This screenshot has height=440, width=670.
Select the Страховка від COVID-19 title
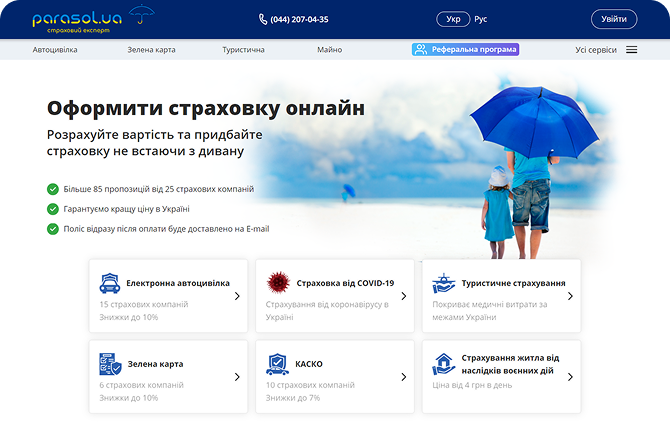(345, 283)
